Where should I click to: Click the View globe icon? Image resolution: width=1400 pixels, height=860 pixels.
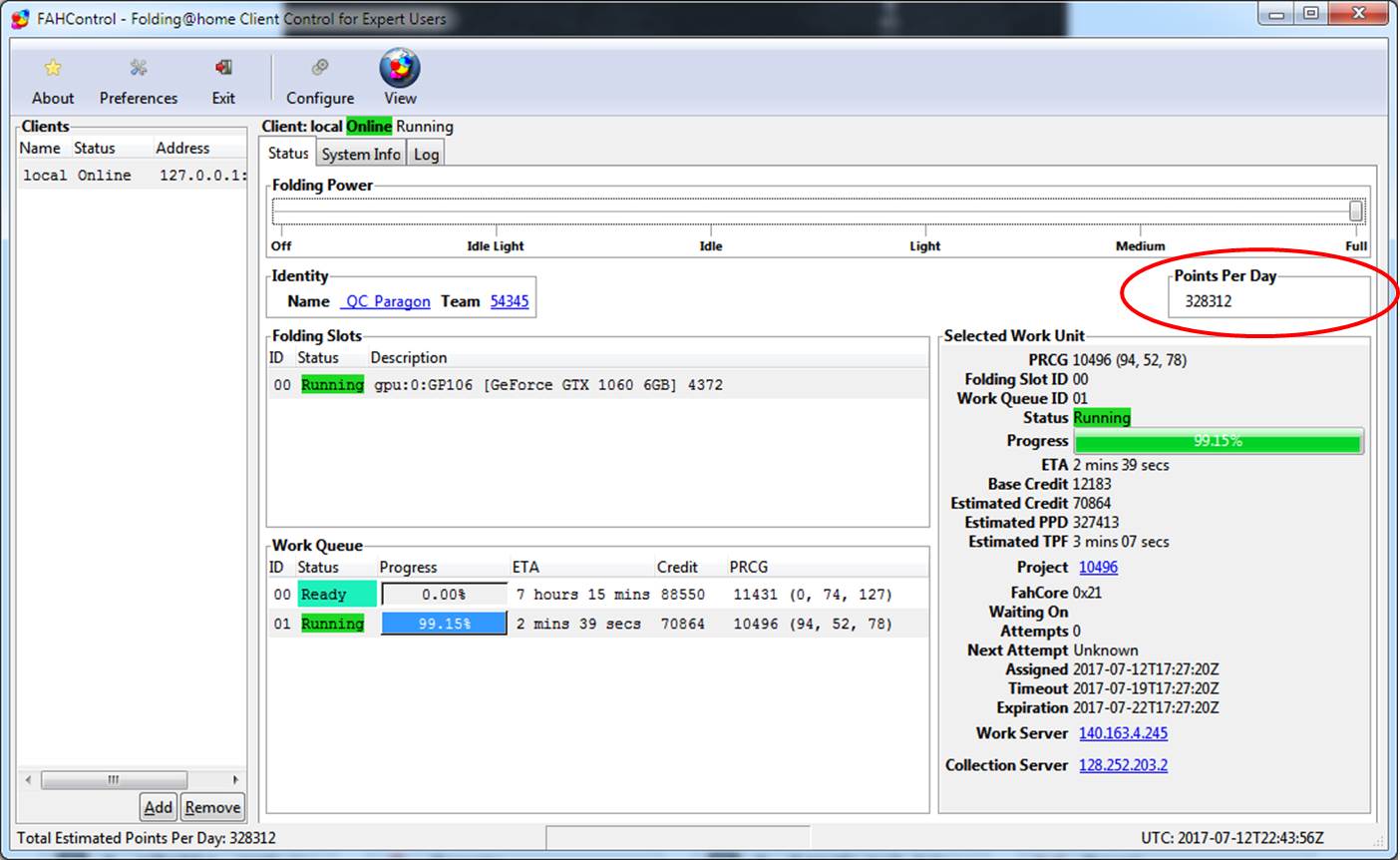400,68
